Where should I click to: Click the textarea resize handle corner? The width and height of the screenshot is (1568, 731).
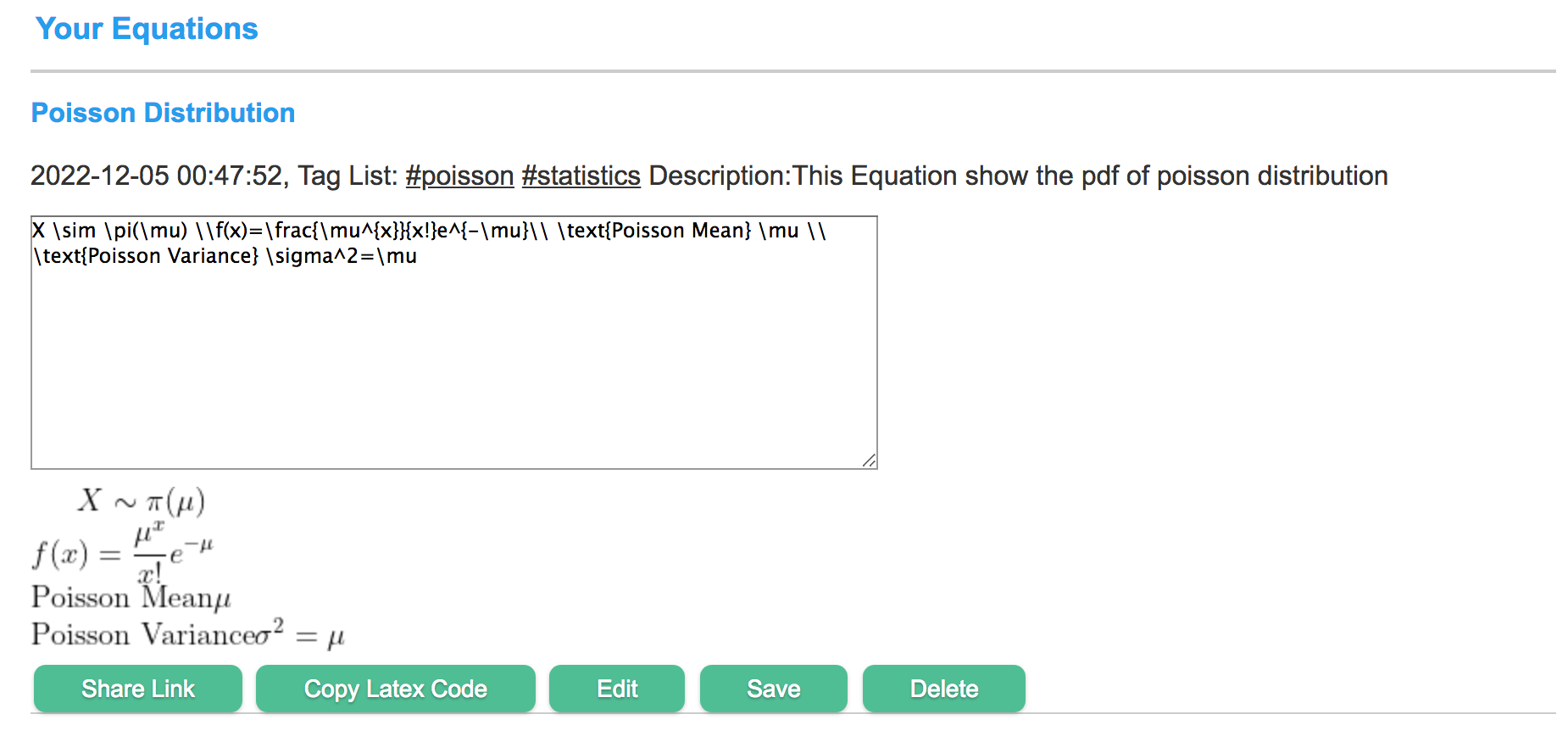click(869, 460)
